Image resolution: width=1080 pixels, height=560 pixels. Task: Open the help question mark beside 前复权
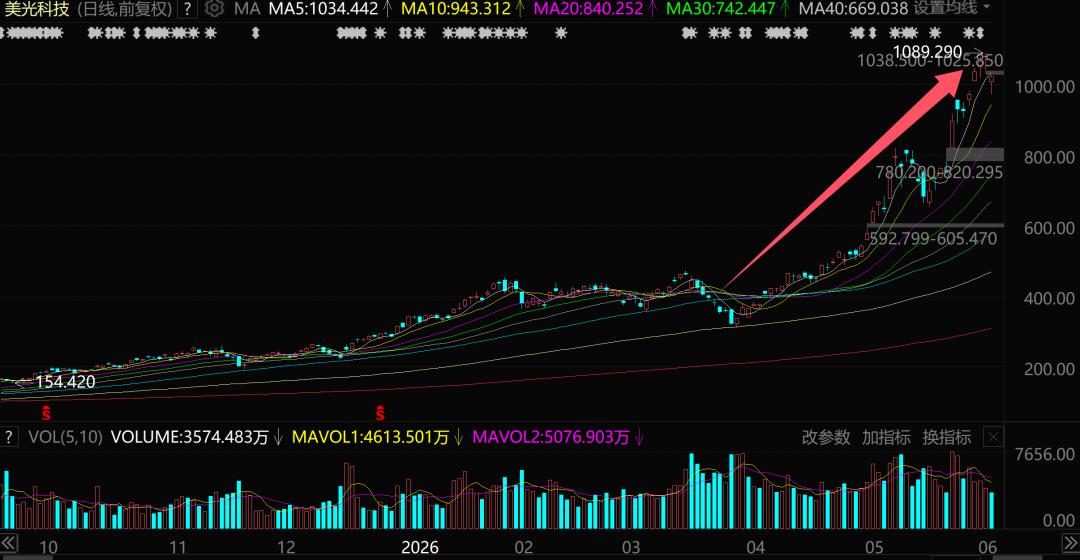point(187,9)
